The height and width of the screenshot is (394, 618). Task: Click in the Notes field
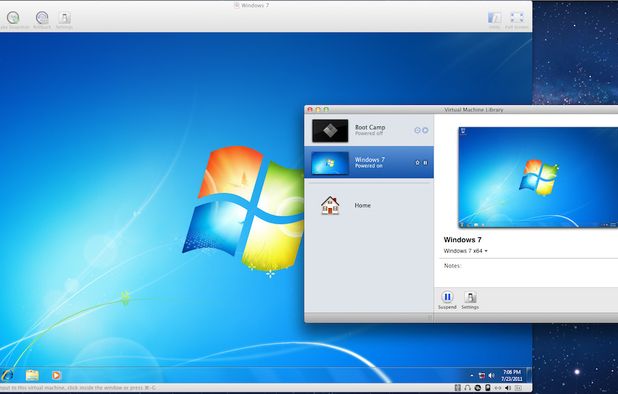click(x=530, y=272)
